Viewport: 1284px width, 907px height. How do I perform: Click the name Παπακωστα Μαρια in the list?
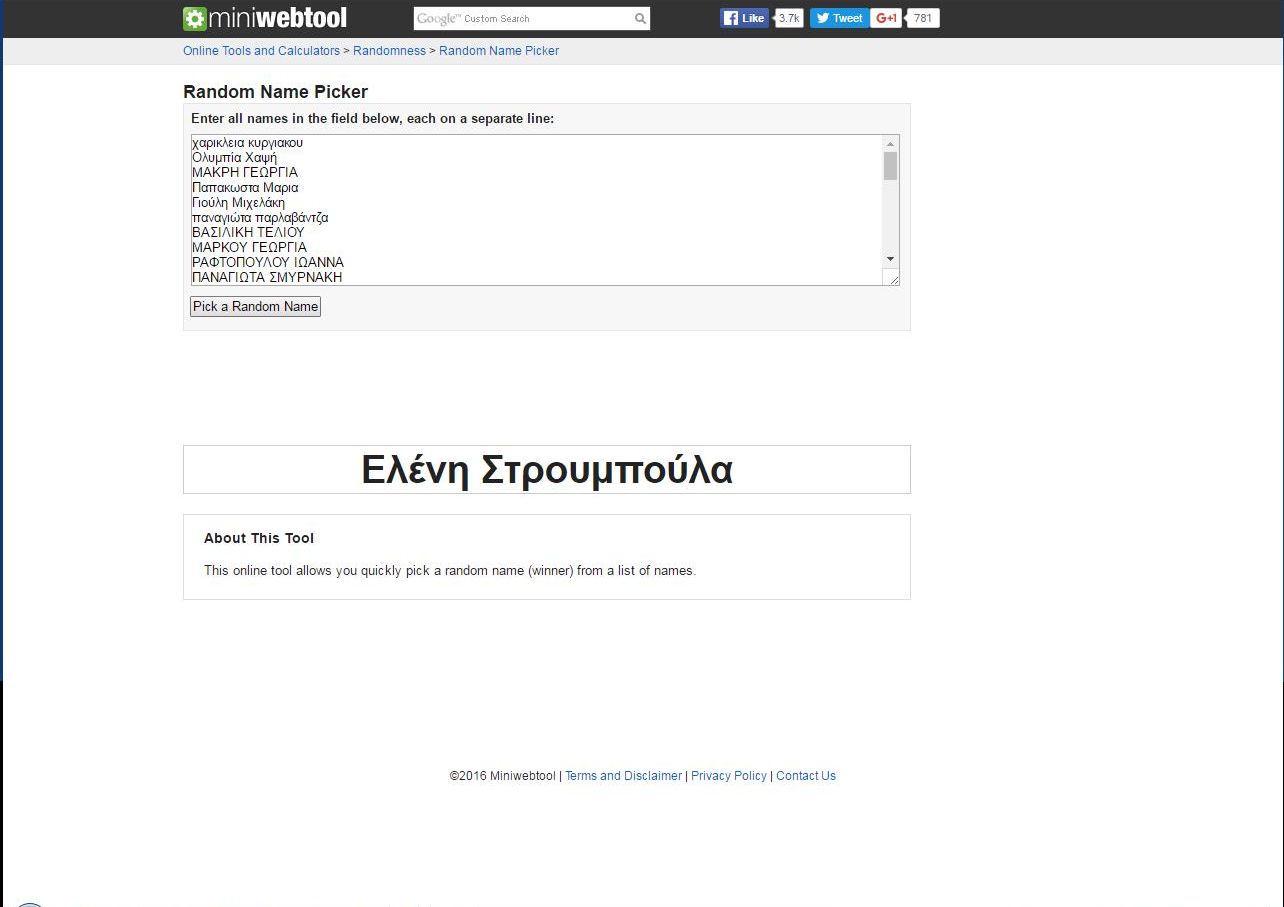tap(245, 188)
